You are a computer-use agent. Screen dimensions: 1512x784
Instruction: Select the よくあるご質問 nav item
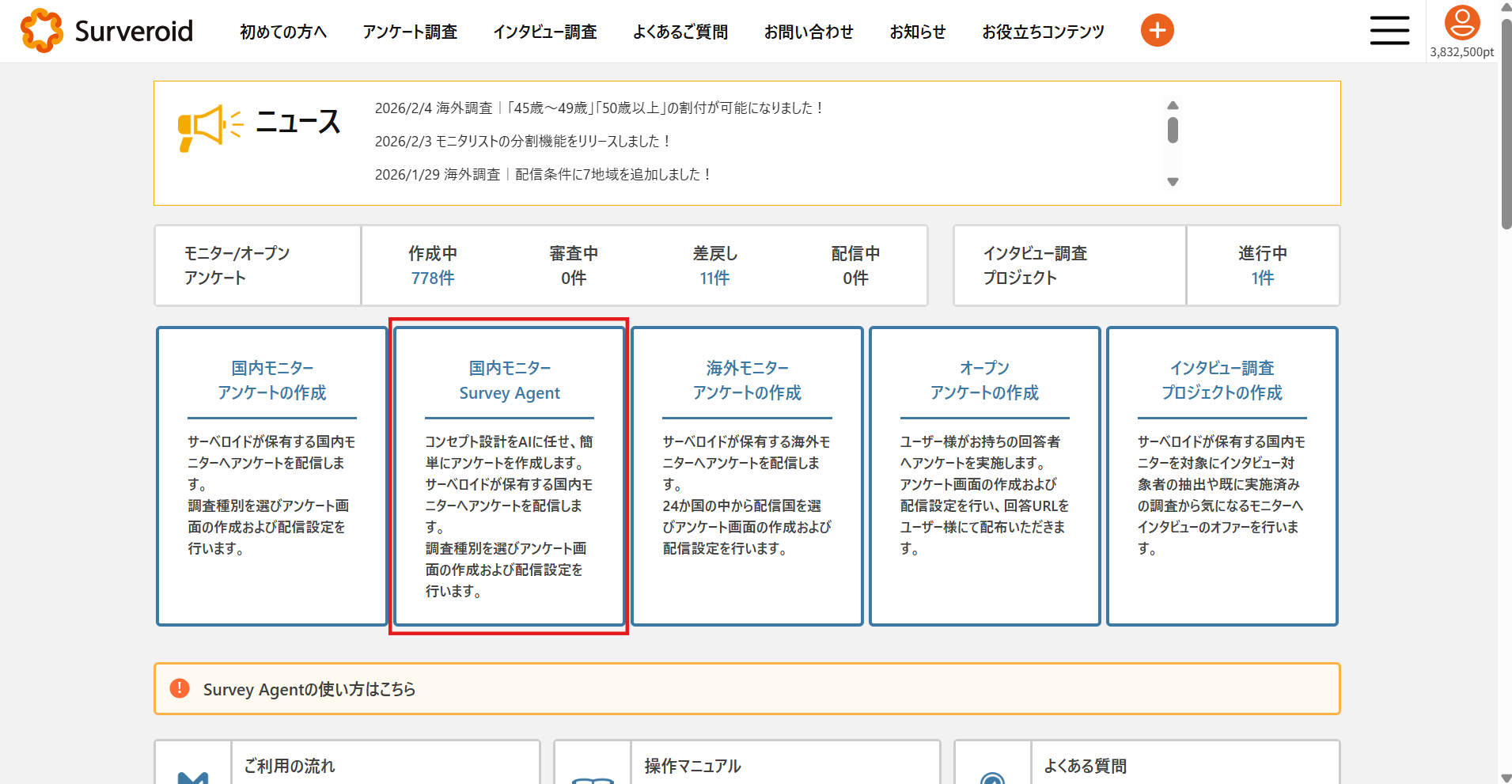point(680,32)
